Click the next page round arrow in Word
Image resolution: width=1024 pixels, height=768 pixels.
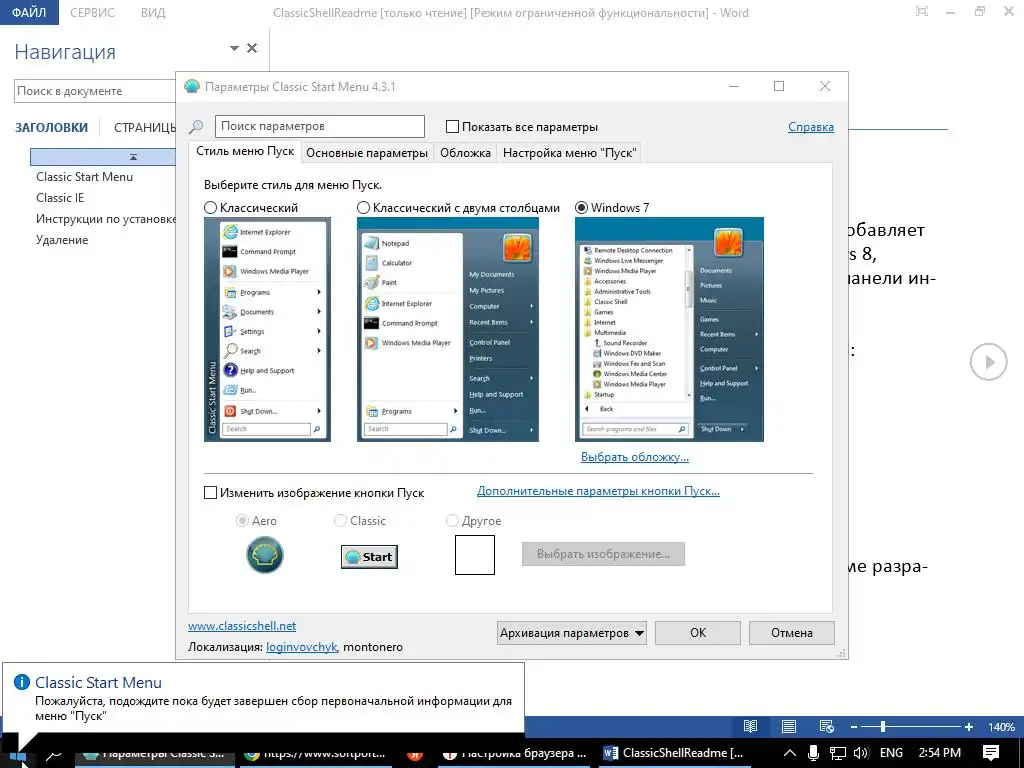(989, 362)
